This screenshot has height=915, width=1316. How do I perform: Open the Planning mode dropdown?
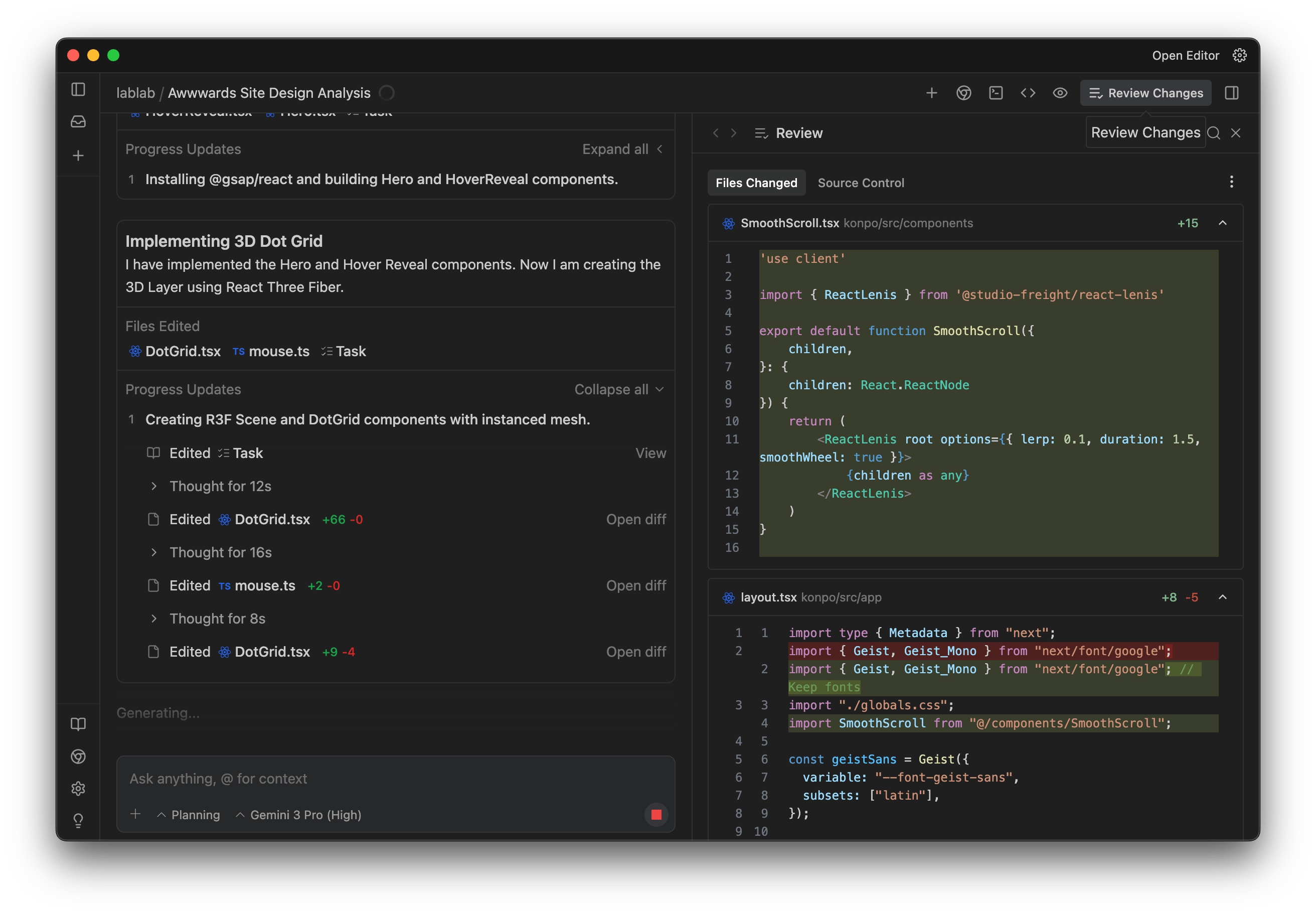pos(189,814)
